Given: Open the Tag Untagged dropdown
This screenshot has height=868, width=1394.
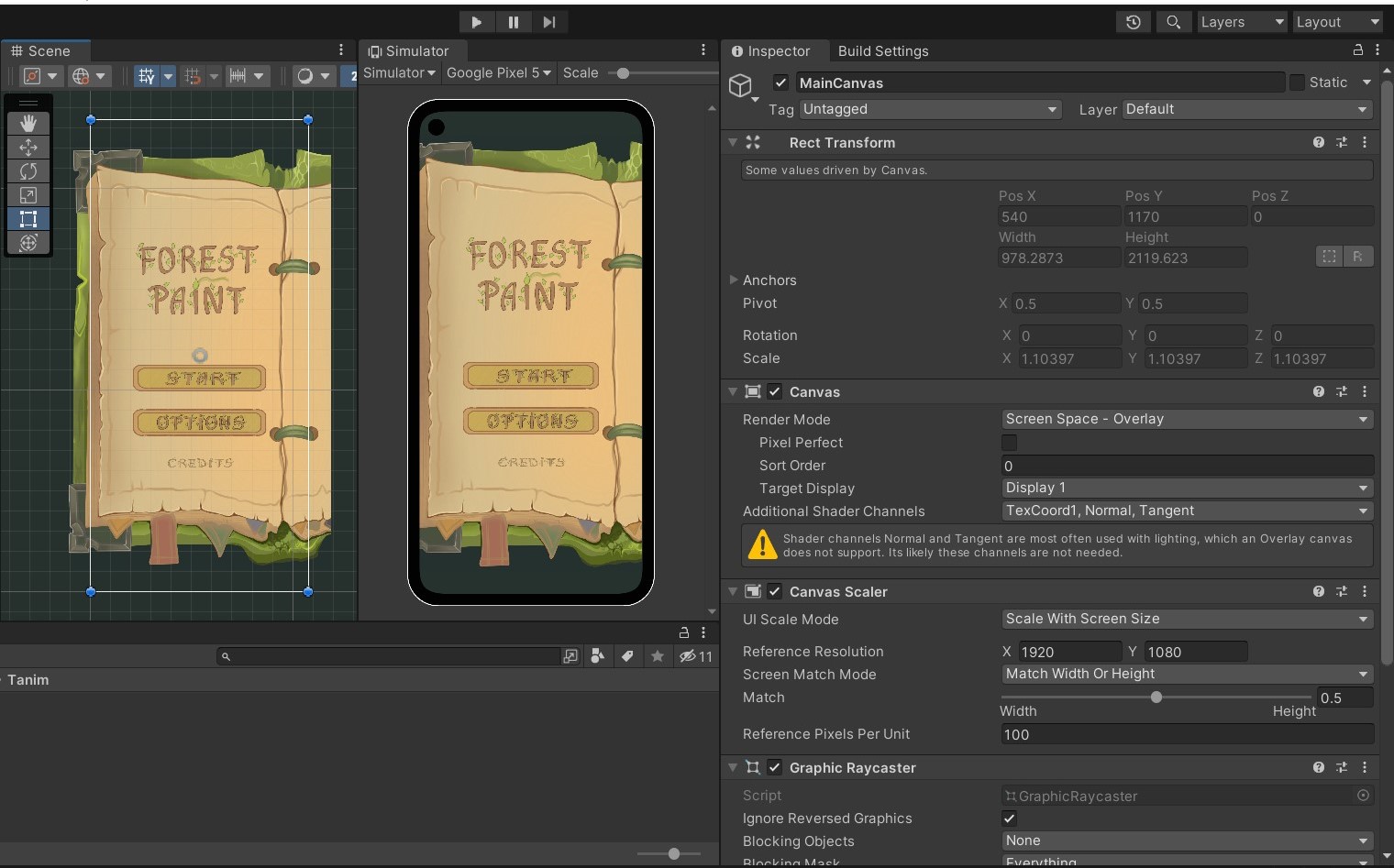Looking at the screenshot, I should point(930,109).
